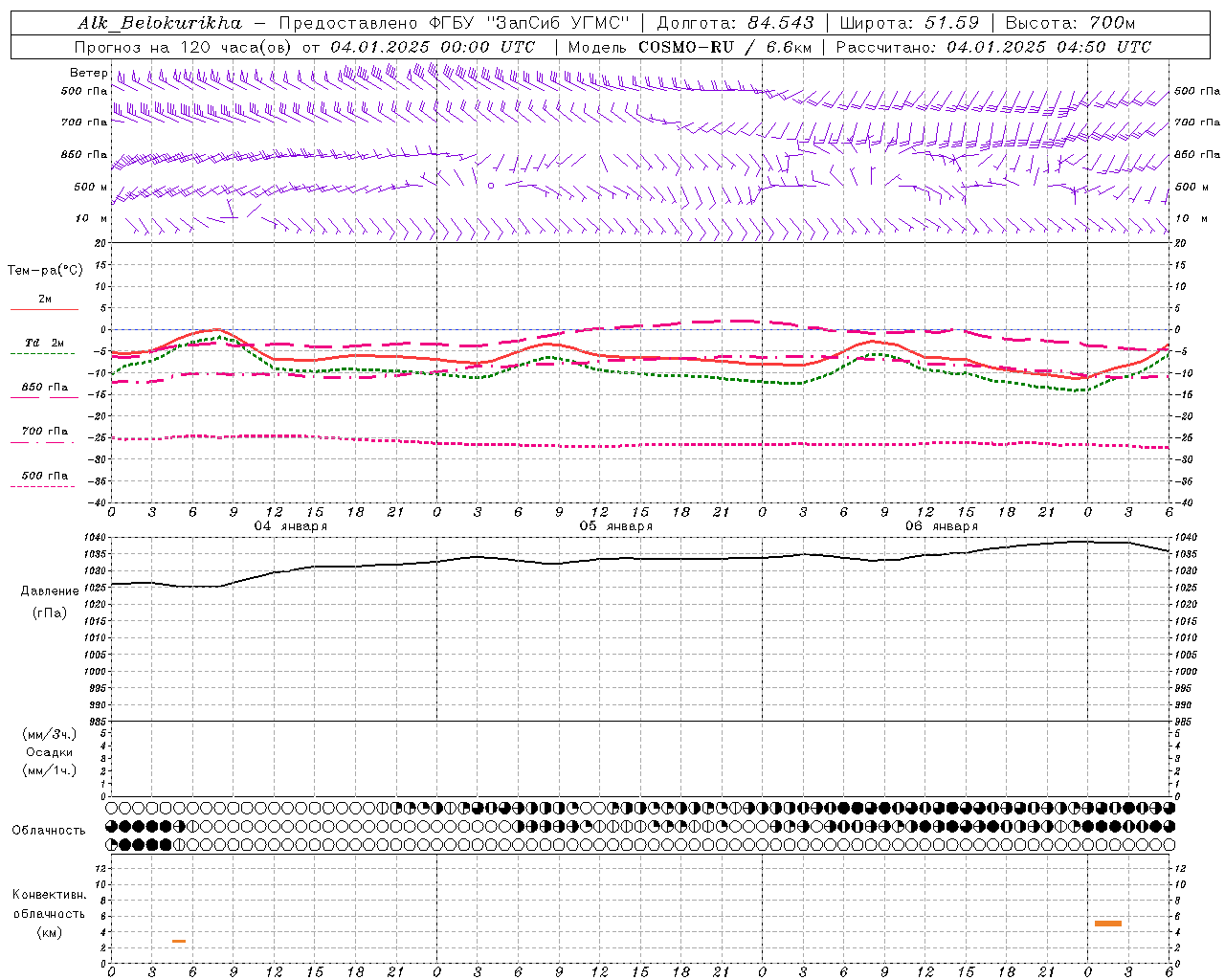1225x980 pixels.
Task: Click the Осадки precipitation label
Action: coord(50,752)
